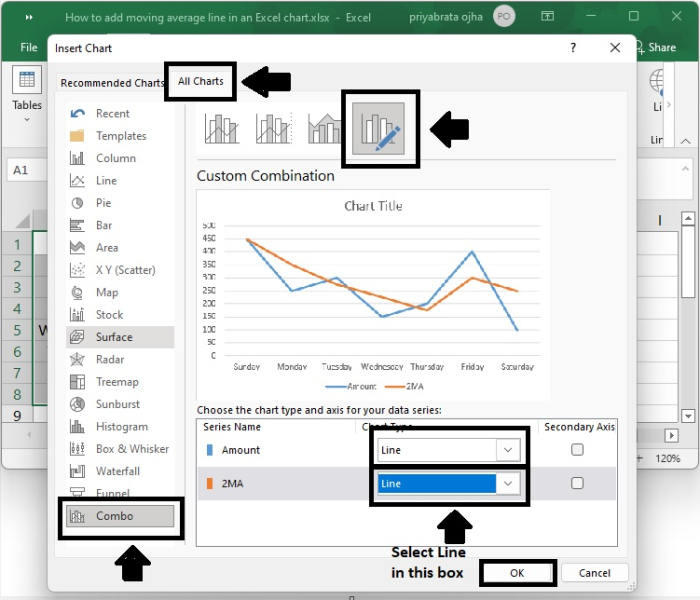Image resolution: width=700 pixels, height=600 pixels.
Task: Choose Clustered Column - Line on Secondary Axis
Action: 273,129
